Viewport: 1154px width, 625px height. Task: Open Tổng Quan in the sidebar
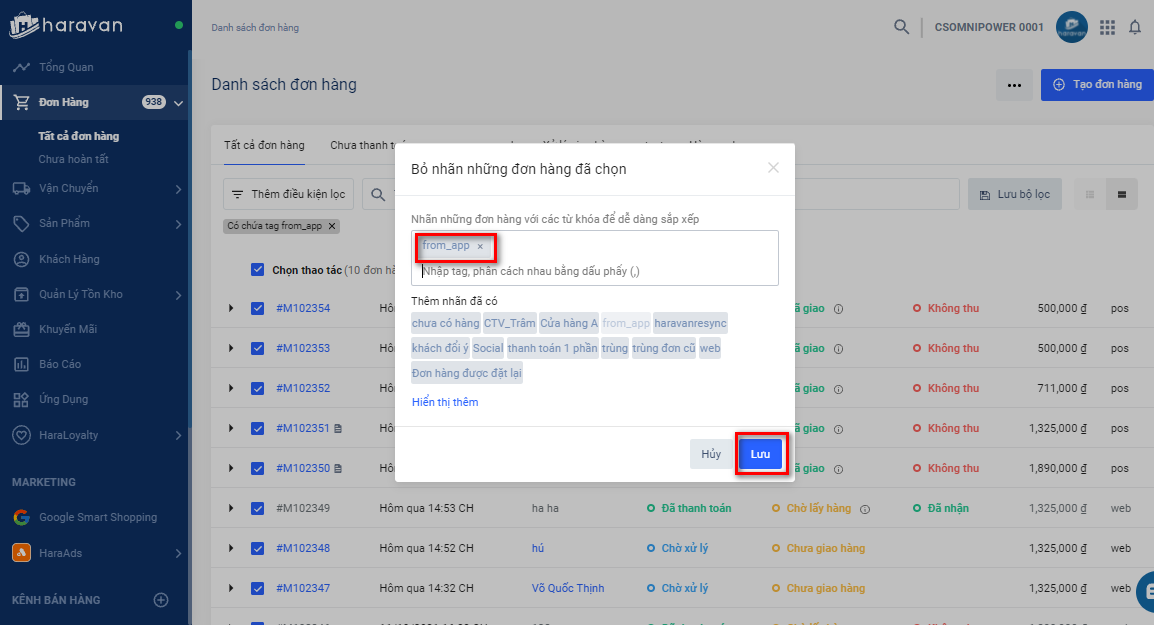tap(66, 67)
